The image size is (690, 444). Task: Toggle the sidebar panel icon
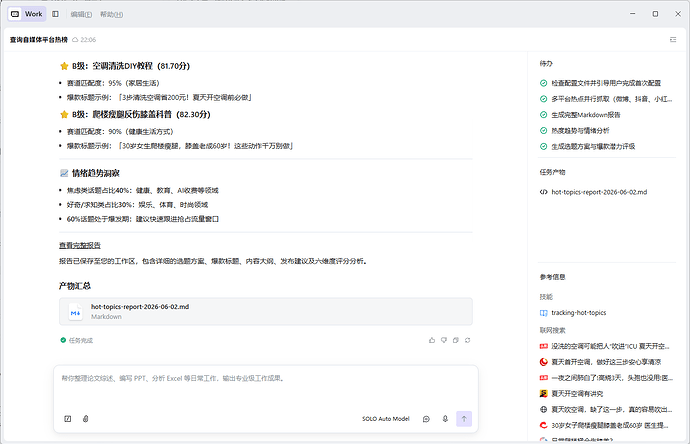click(x=55, y=14)
